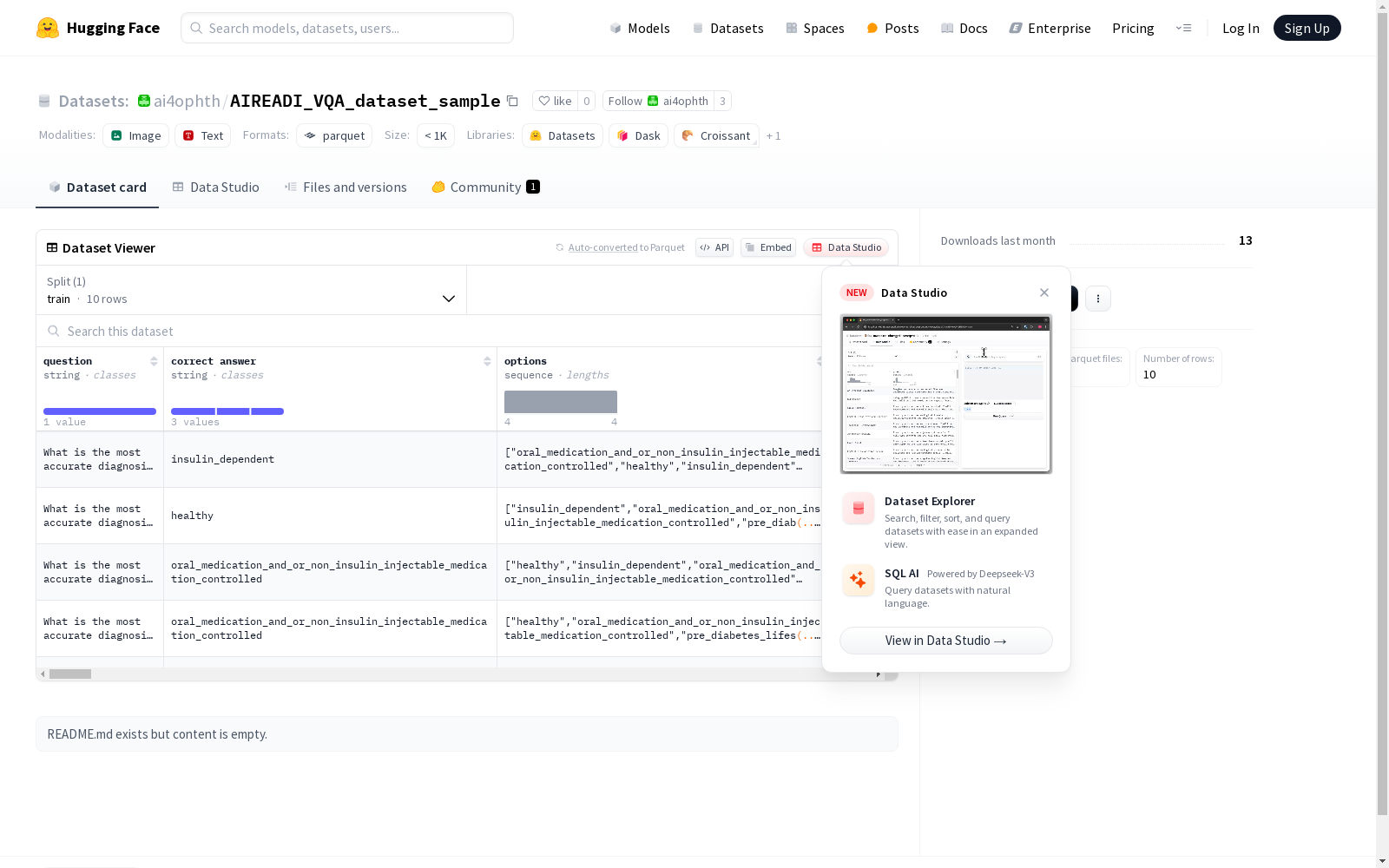
Task: Focus the Search this dataset field
Action: tap(430, 332)
